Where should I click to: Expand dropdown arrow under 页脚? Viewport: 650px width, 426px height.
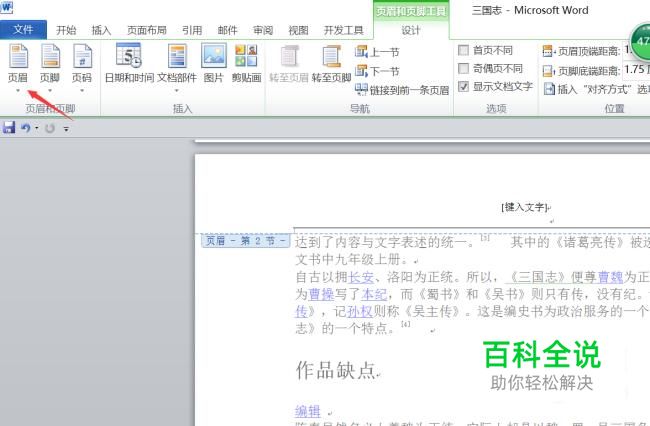pyautogui.click(x=50, y=90)
